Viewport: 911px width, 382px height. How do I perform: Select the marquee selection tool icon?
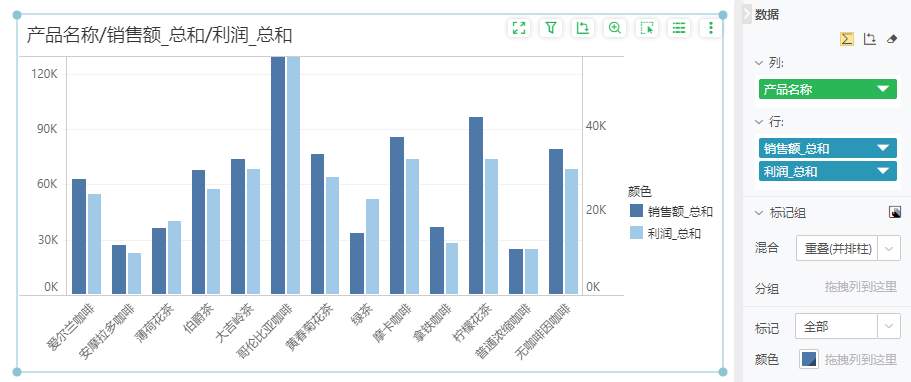(x=647, y=27)
